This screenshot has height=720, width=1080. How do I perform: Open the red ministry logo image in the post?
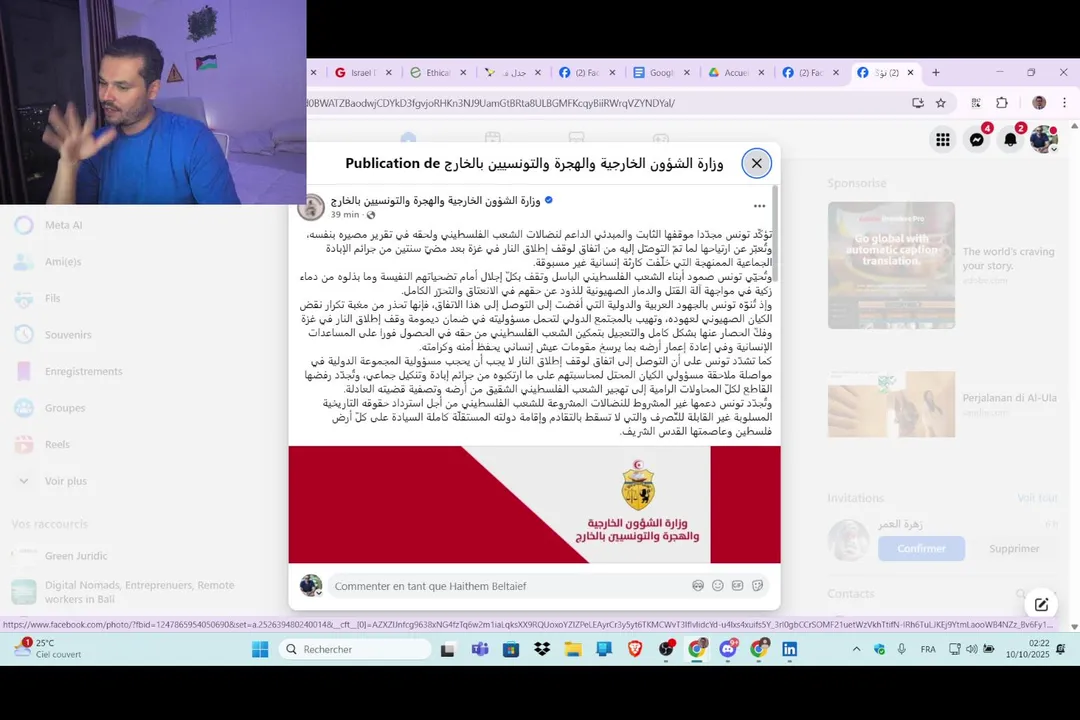(534, 504)
